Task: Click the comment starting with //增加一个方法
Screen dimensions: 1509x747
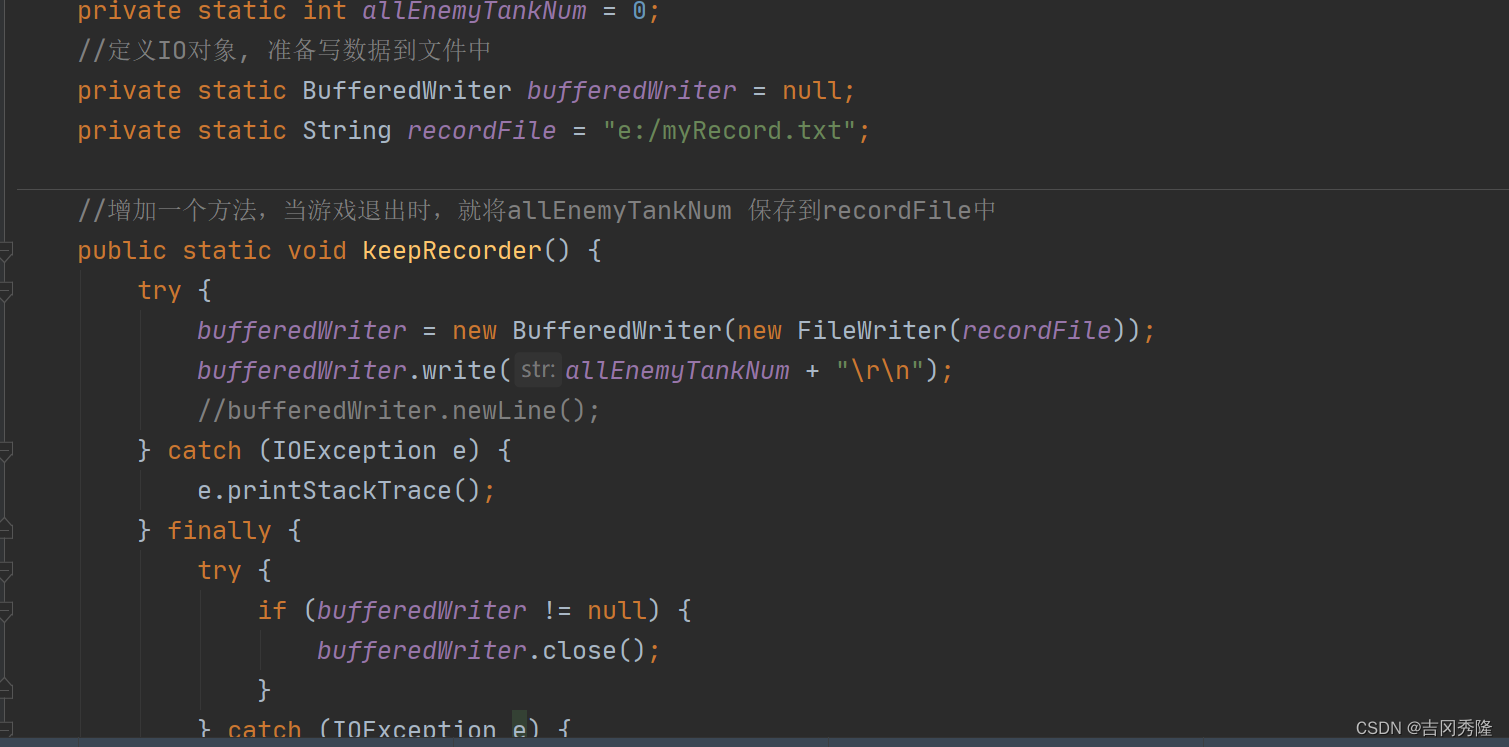Action: point(537,210)
